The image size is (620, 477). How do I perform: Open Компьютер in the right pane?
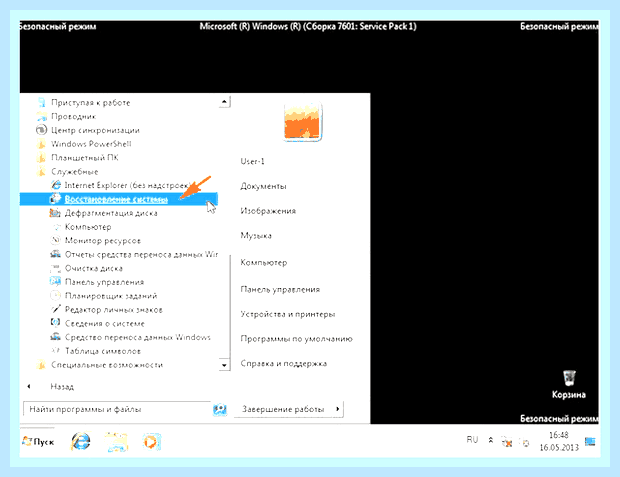264,262
